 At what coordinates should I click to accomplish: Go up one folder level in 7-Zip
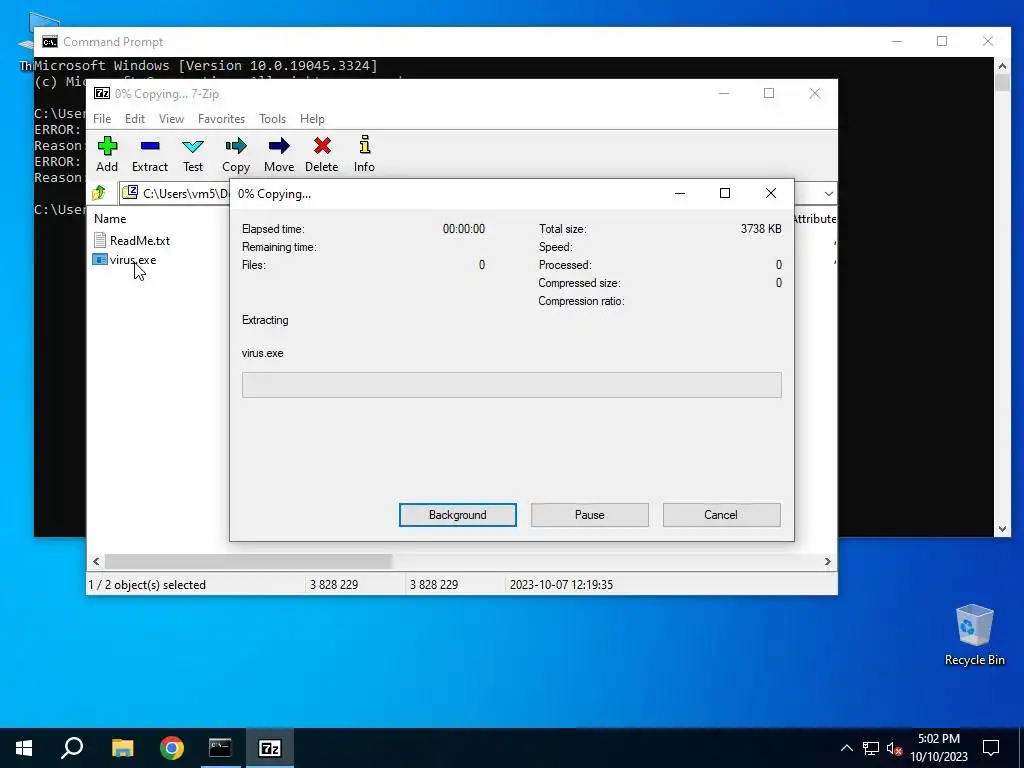click(x=99, y=193)
